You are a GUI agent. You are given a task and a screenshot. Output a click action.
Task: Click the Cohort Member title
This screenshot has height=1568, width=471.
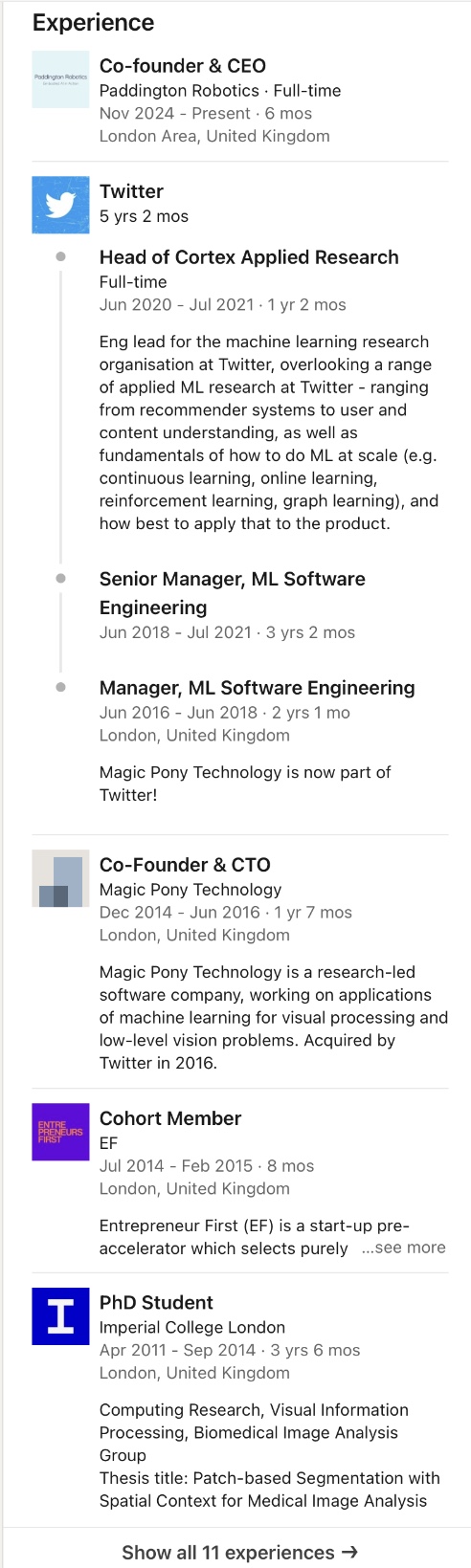click(170, 1118)
